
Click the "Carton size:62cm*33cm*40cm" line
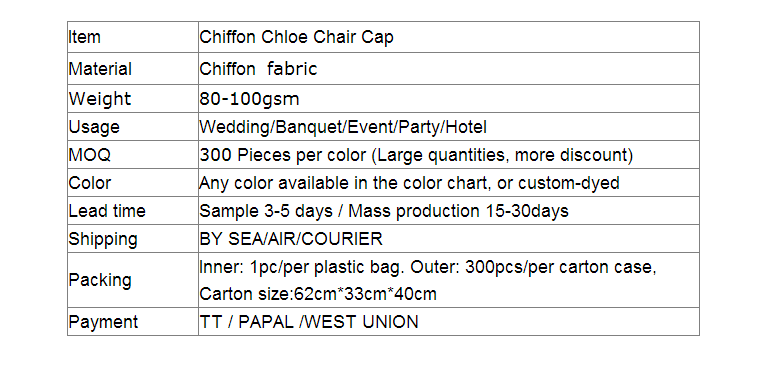tap(318, 294)
